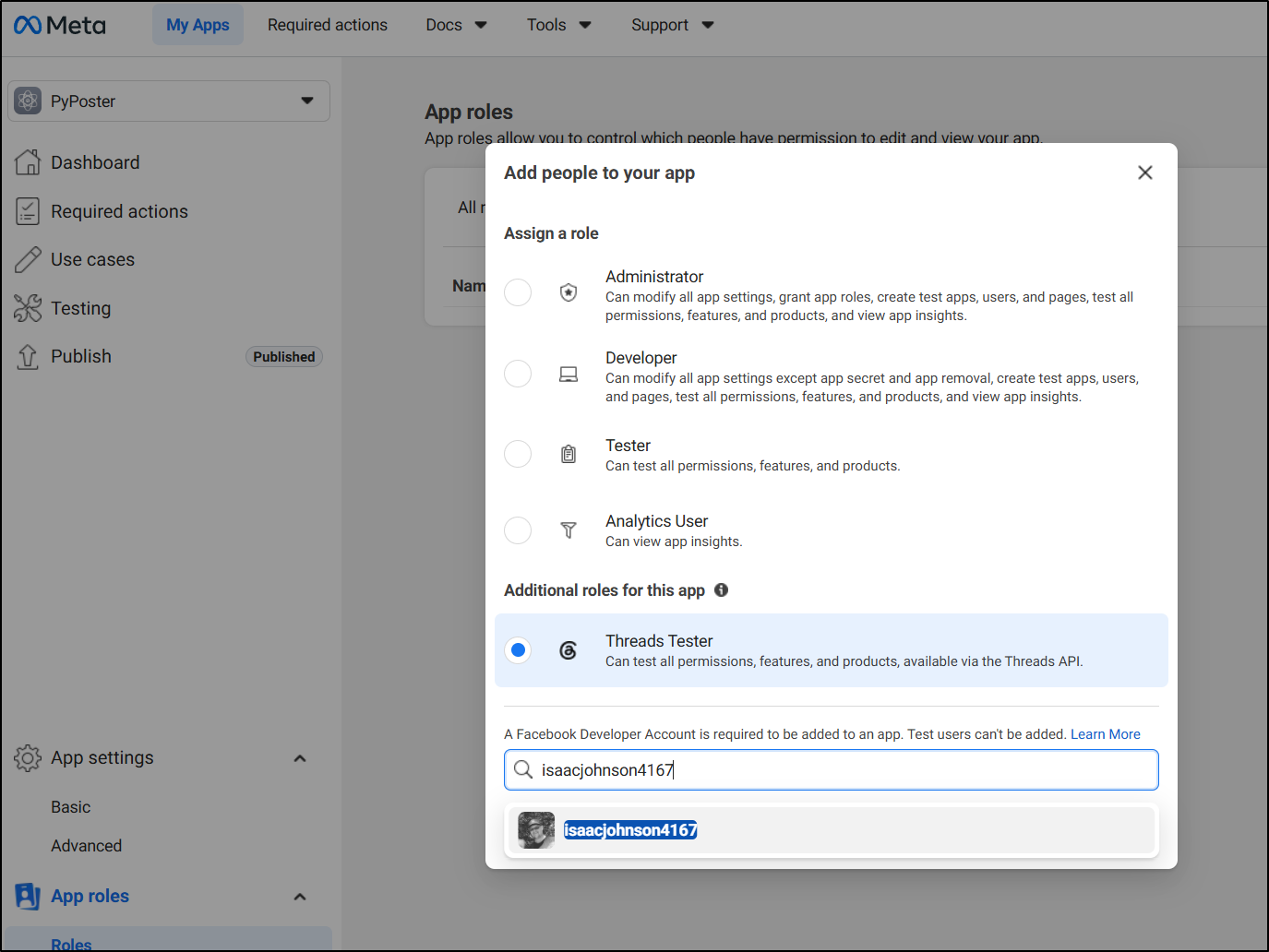
Task: Click the Published status badge
Action: (284, 357)
